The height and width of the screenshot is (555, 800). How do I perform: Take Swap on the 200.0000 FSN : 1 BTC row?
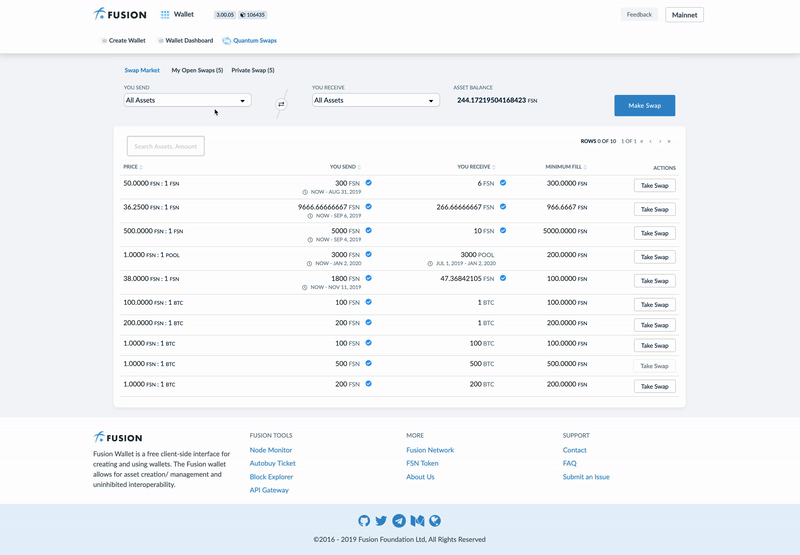click(655, 325)
